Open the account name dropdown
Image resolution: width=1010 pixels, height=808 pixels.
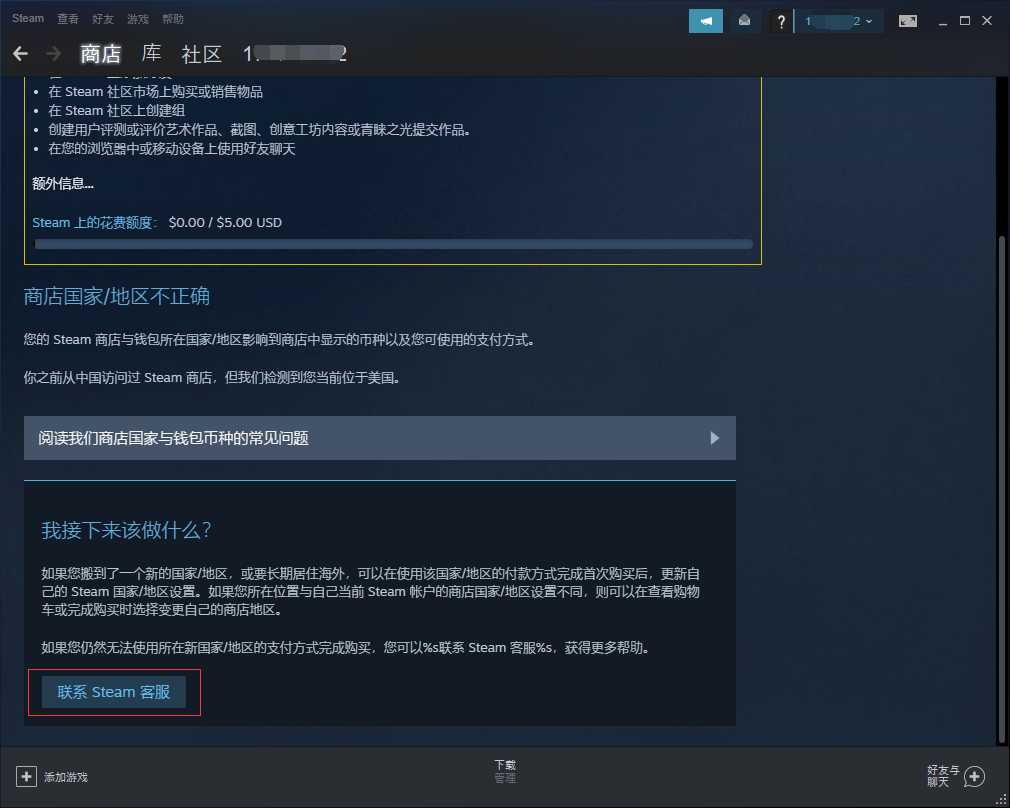tap(839, 21)
